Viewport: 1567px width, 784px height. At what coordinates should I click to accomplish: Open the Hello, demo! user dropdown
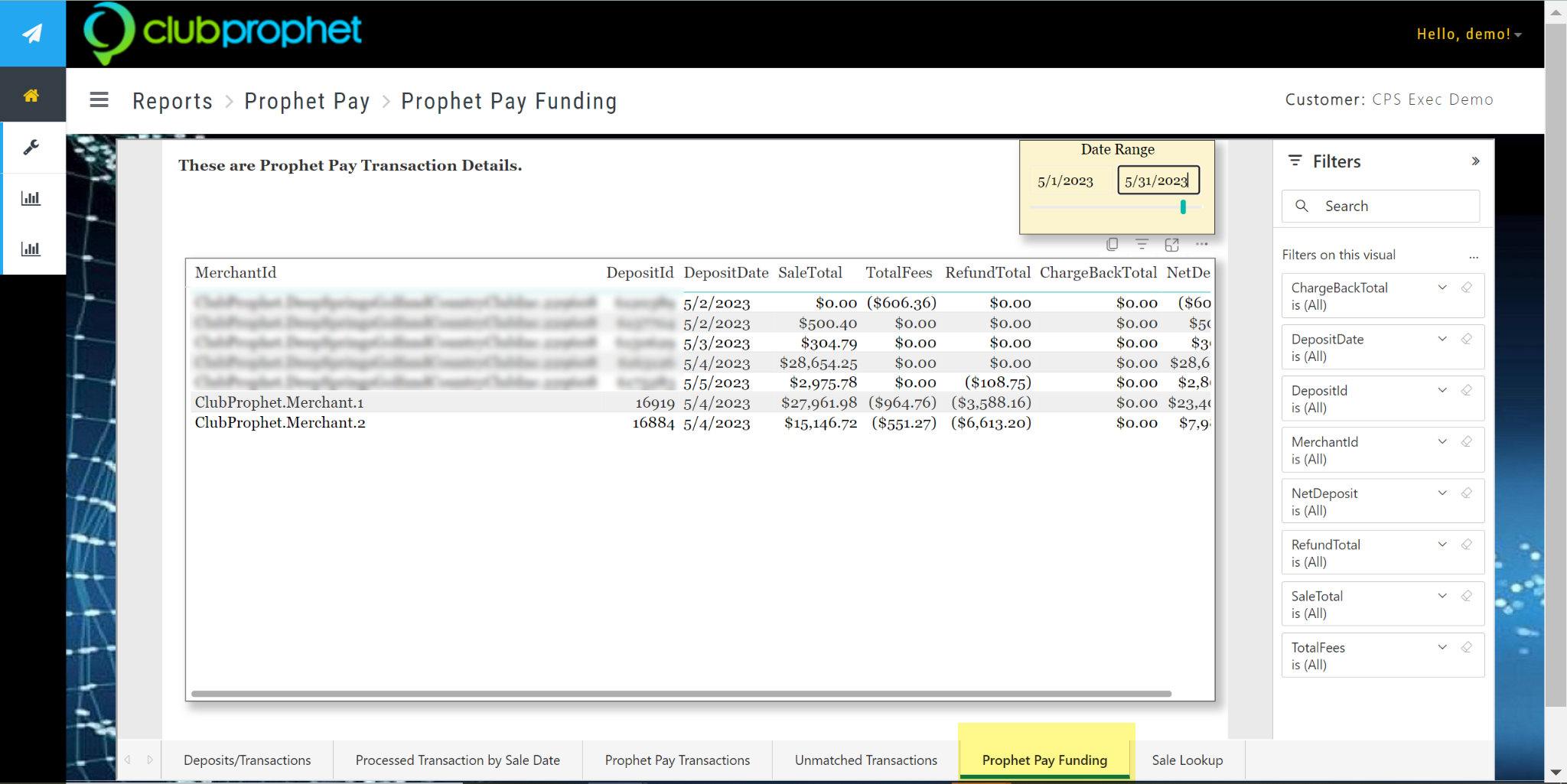tap(1469, 34)
